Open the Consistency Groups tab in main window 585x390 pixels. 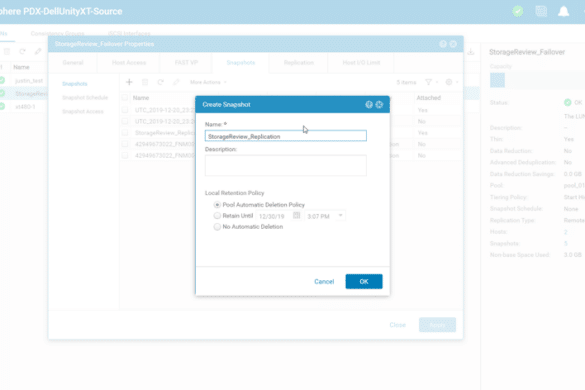tap(57, 33)
